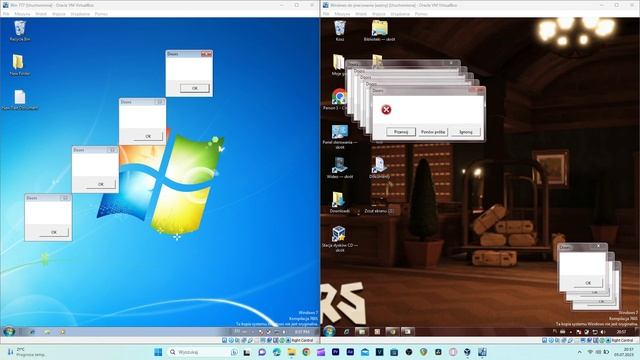Screen dimensions: 640x360
Task: Select the Dokumenty desktop shortcut
Action: coord(379,168)
